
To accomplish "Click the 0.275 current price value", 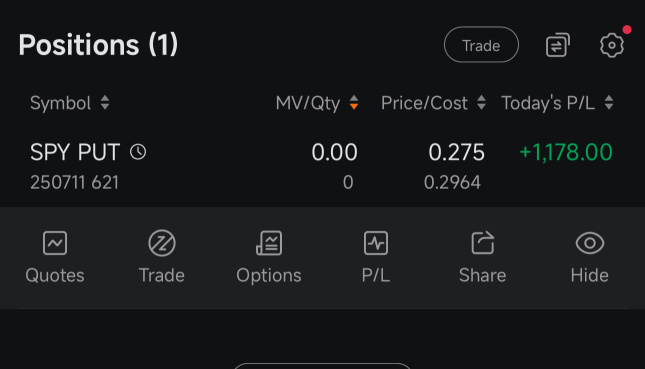I will (456, 152).
